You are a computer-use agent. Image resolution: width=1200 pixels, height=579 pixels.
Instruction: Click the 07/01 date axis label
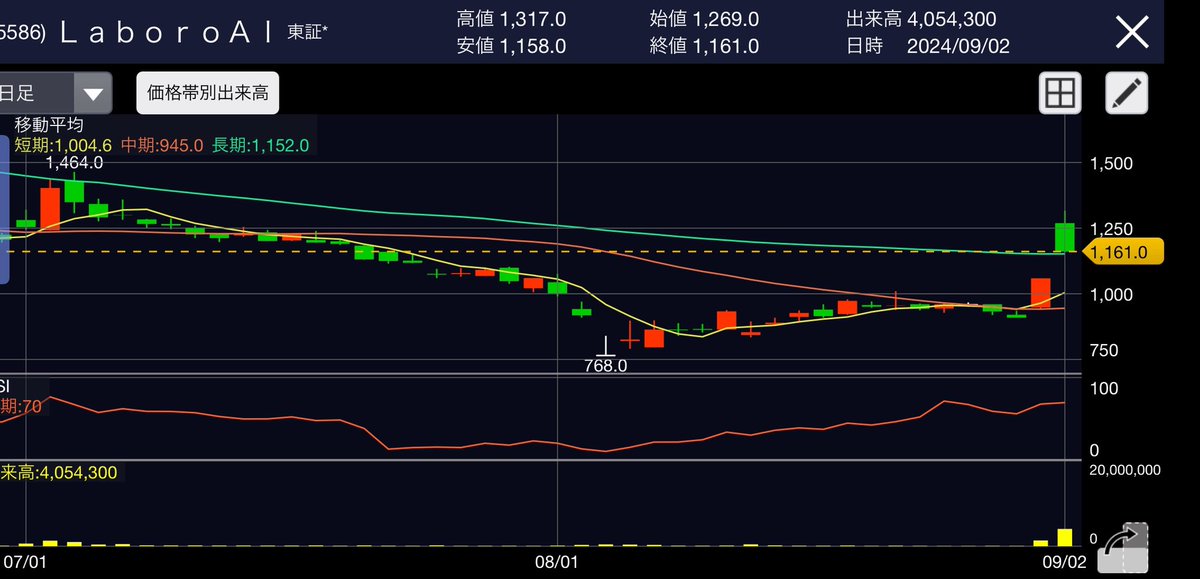point(27,563)
